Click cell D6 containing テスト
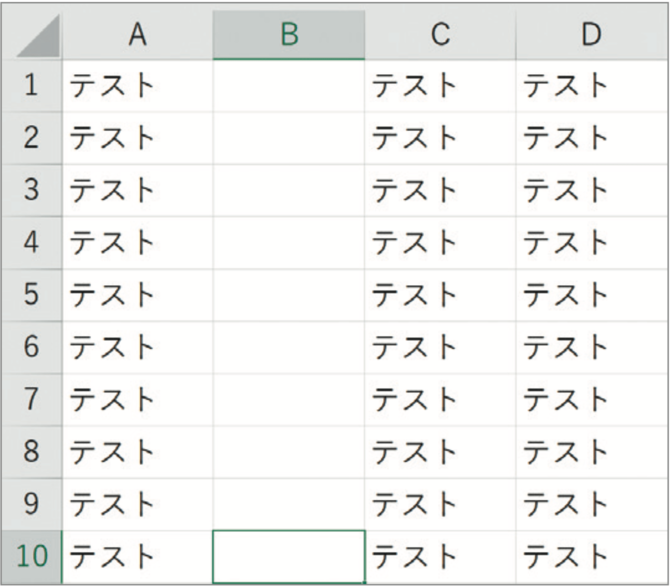This screenshot has height=587, width=670. [x=591, y=347]
